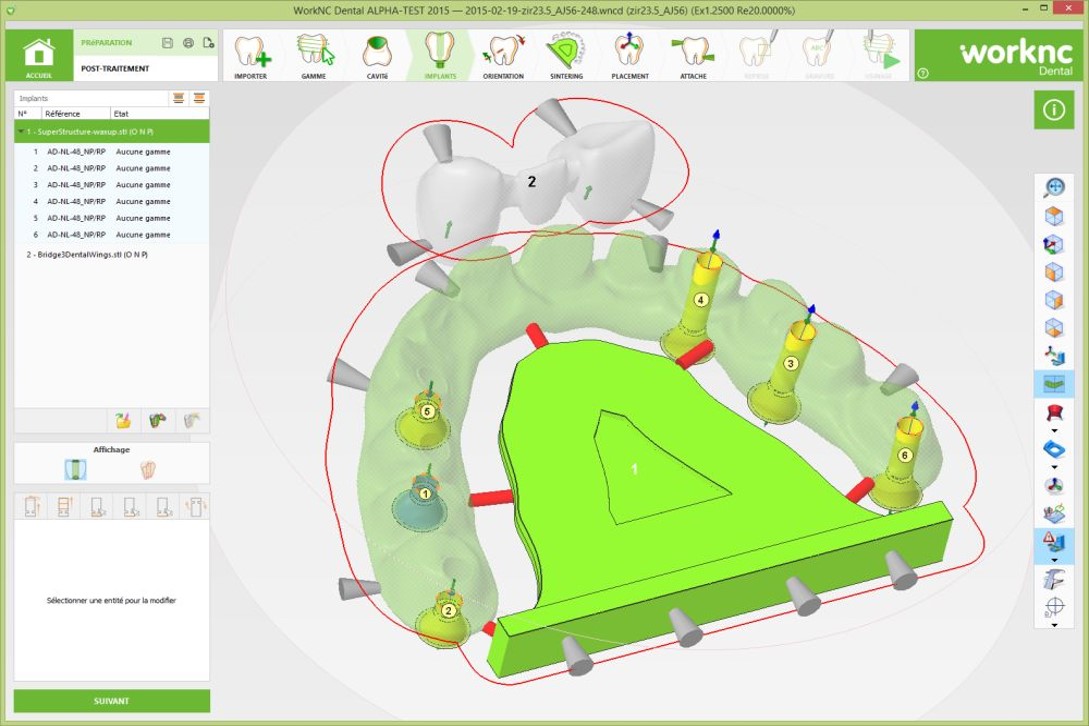
Task: Select the SINTERING workflow step
Action: click(566, 54)
